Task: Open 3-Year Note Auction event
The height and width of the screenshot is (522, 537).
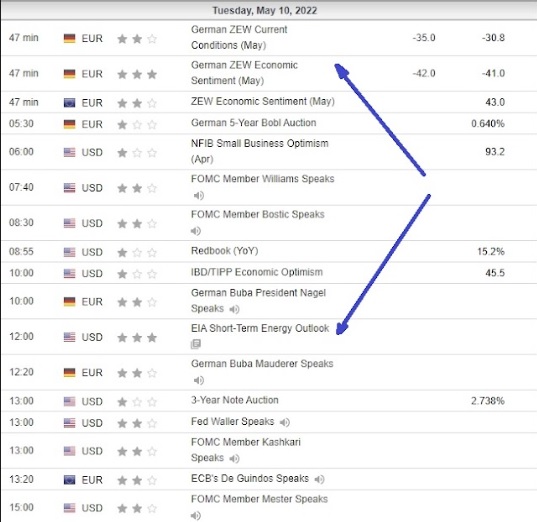Action: tap(235, 400)
